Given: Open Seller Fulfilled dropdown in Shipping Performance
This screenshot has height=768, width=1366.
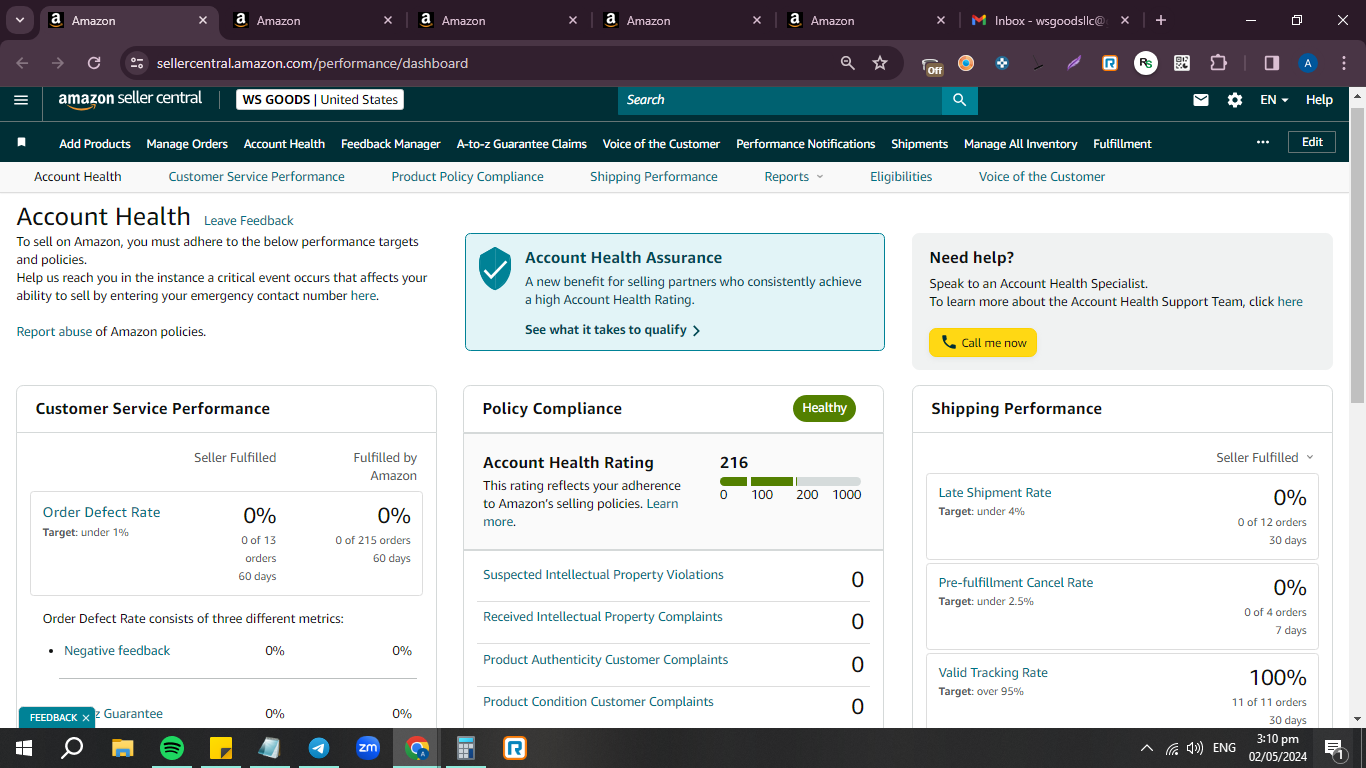Looking at the screenshot, I should point(1265,457).
